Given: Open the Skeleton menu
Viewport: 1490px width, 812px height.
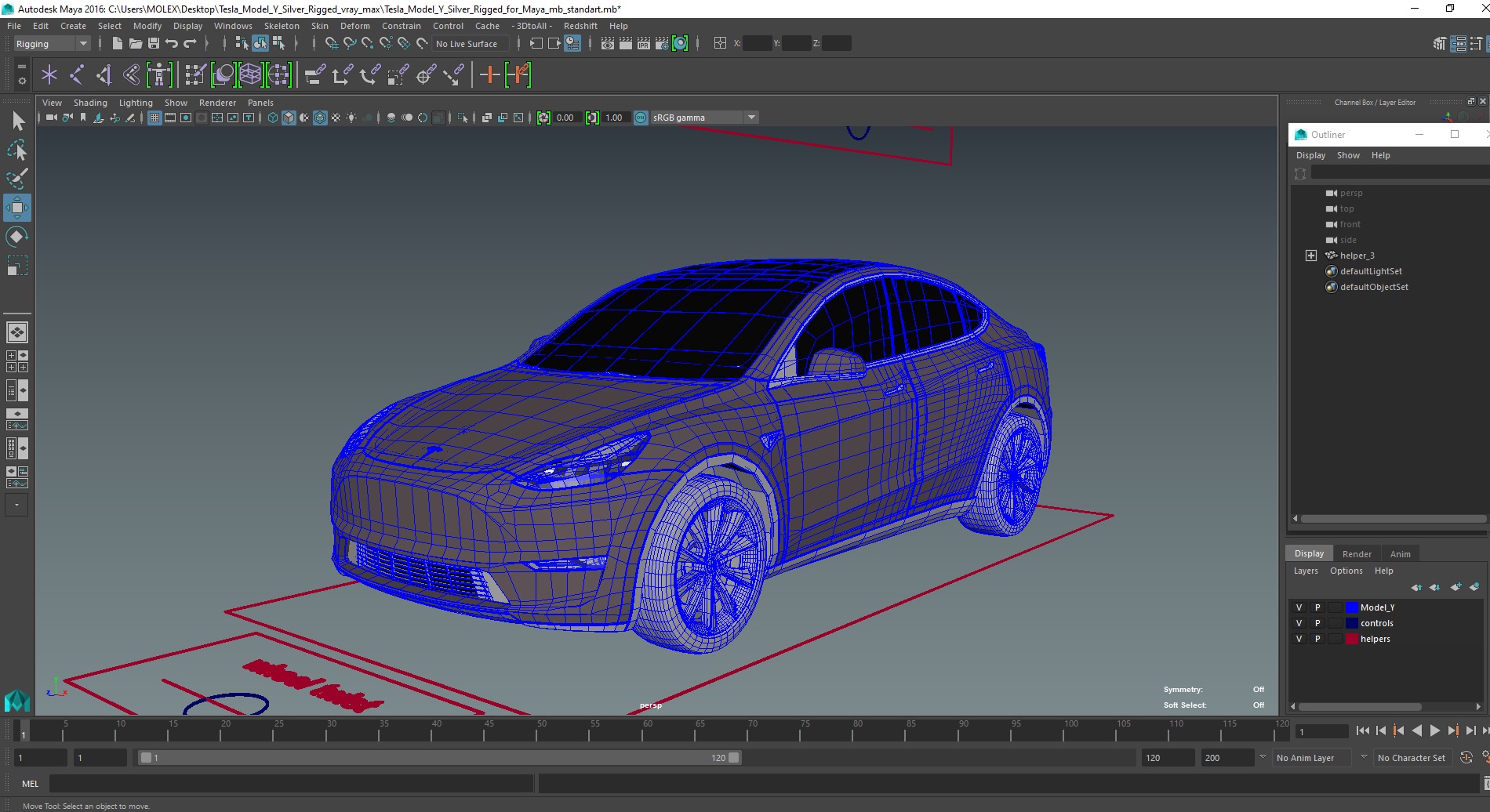Looking at the screenshot, I should tap(282, 26).
